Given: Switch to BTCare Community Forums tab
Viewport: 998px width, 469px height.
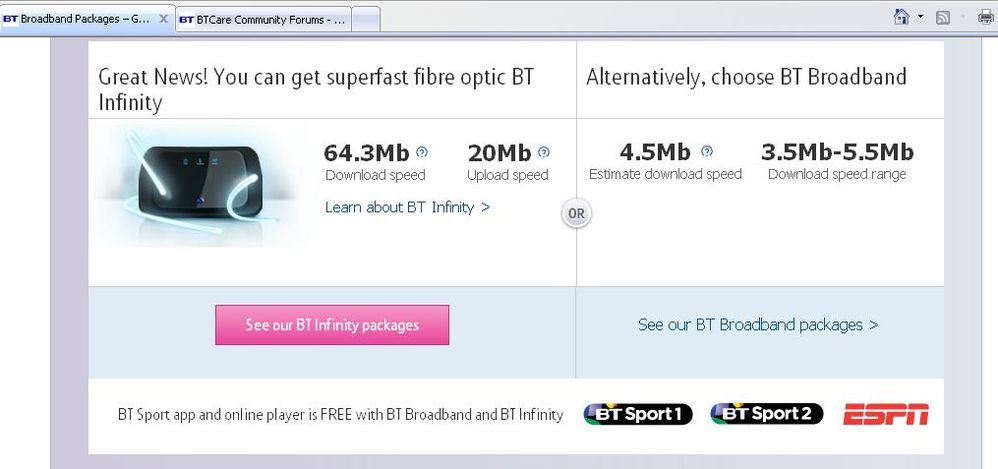Looking at the screenshot, I should pos(262,20).
